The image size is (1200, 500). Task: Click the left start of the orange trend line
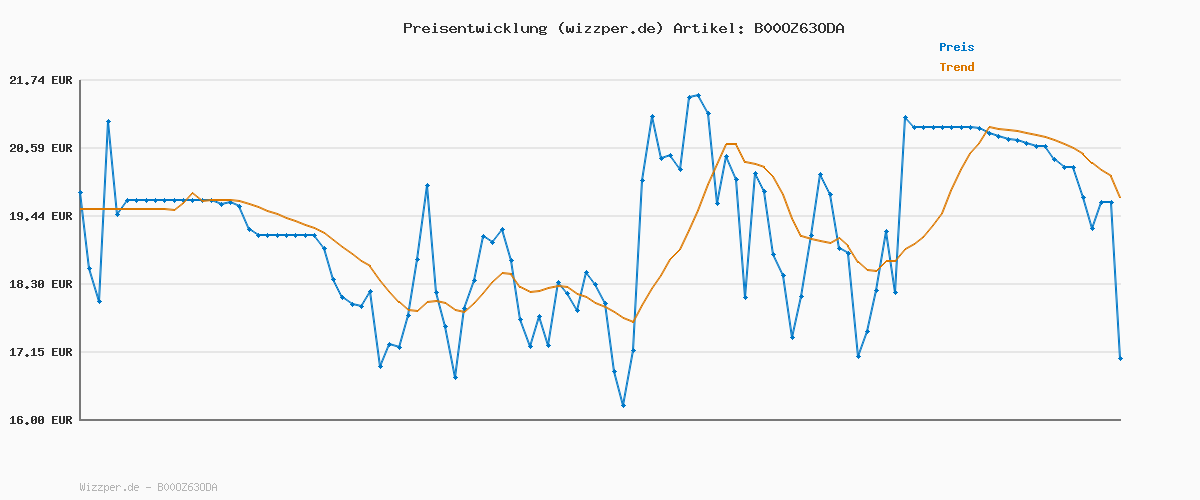(x=81, y=209)
